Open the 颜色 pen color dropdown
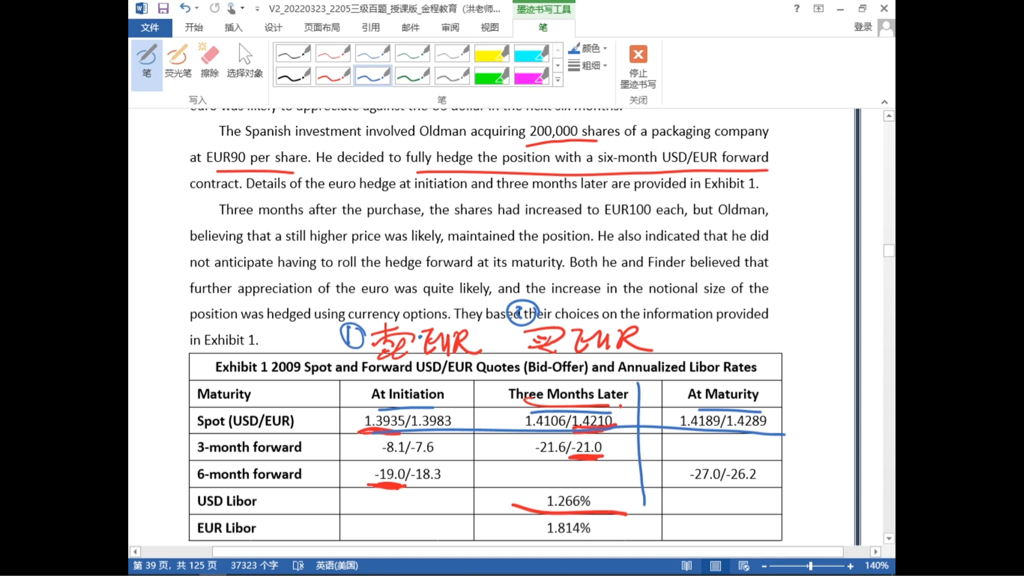 click(x=588, y=48)
